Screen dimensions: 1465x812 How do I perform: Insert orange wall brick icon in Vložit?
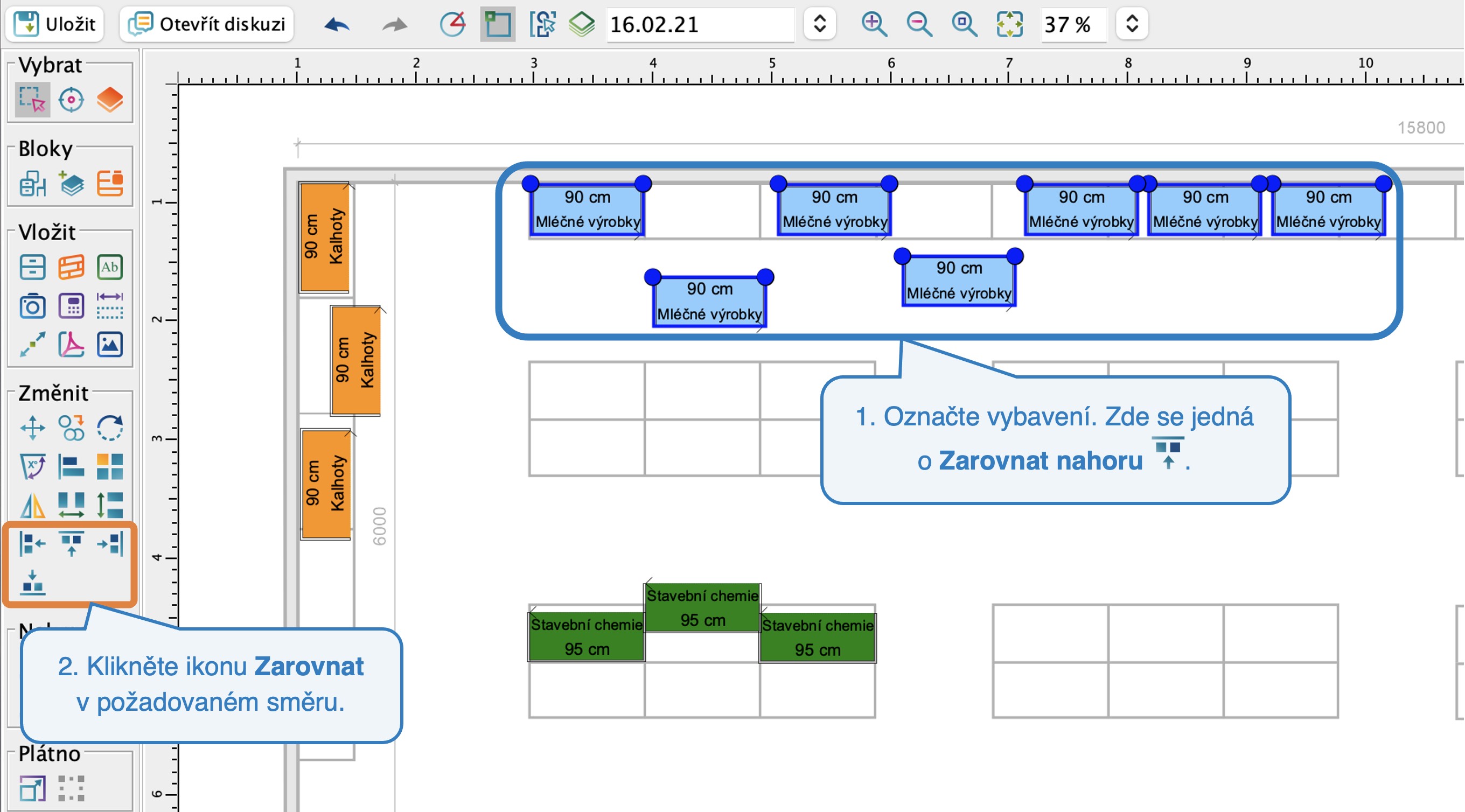[x=71, y=267]
